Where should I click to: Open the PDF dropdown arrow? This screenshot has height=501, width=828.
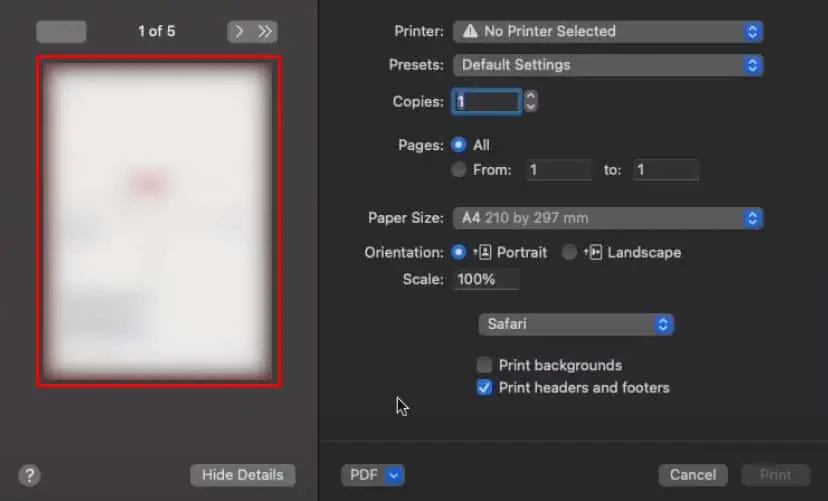394,475
